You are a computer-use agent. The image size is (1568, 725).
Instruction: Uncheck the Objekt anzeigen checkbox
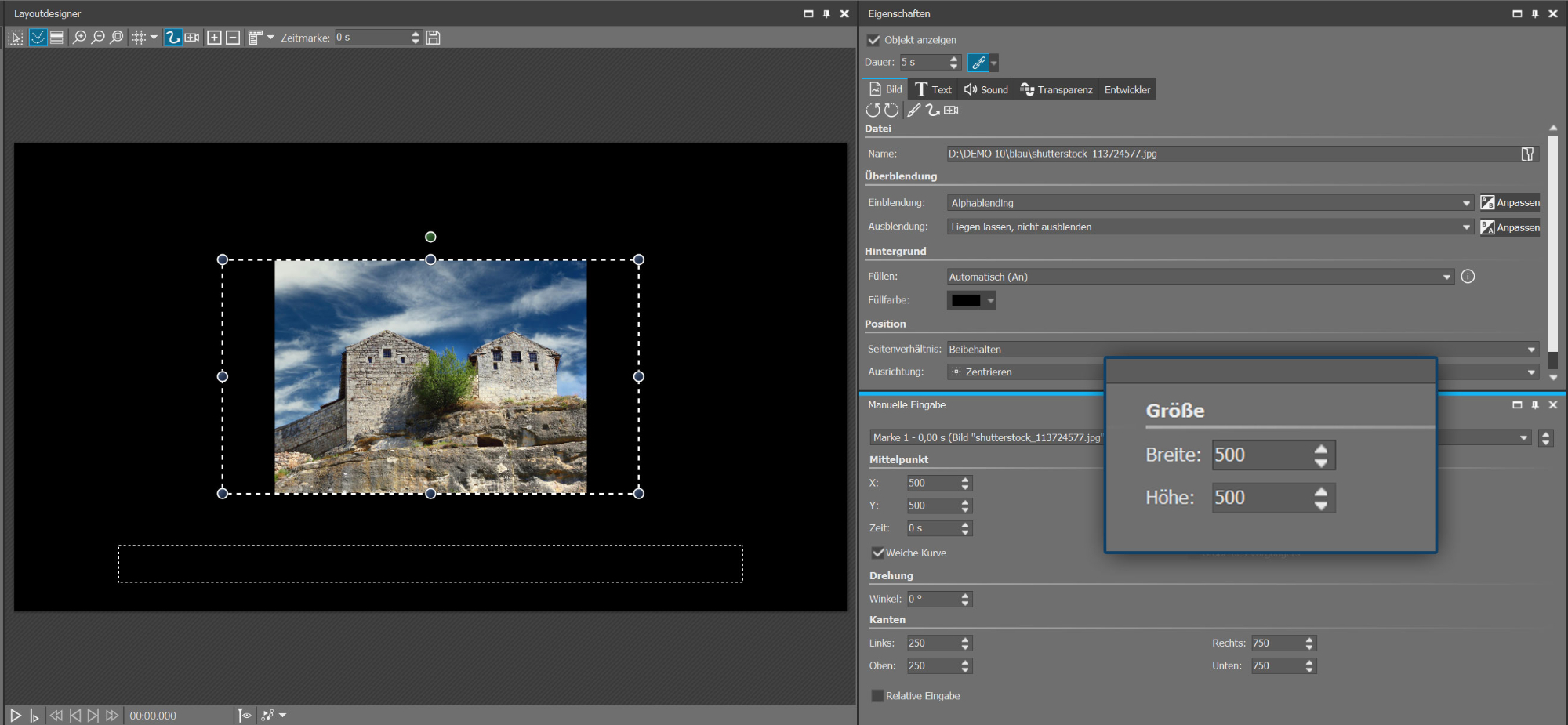click(x=874, y=40)
